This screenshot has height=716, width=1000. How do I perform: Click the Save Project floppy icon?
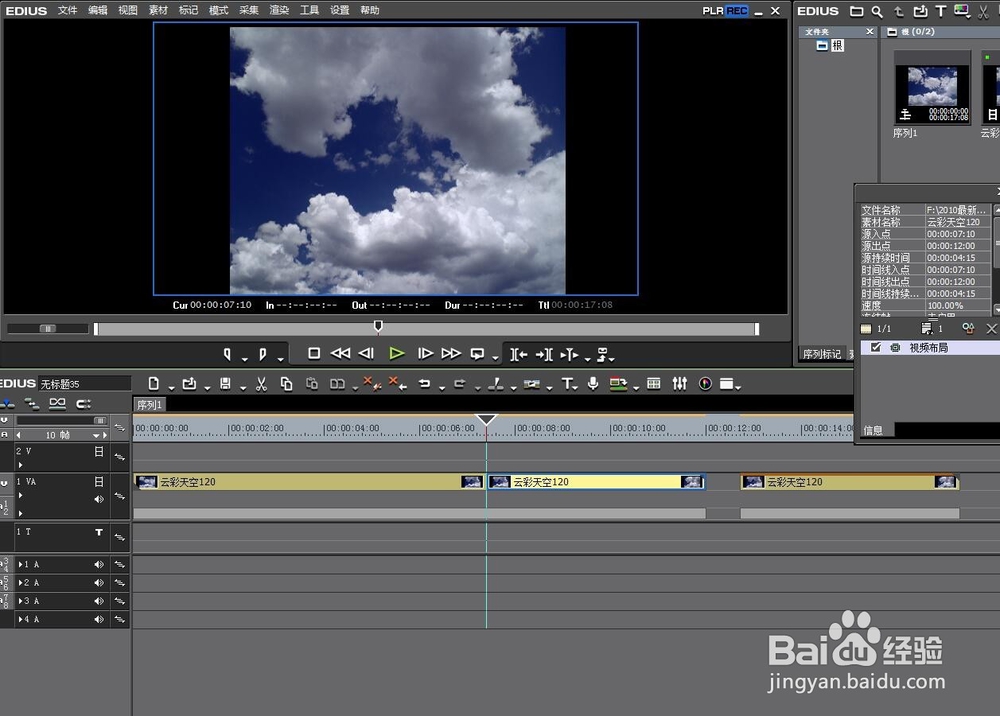(225, 383)
